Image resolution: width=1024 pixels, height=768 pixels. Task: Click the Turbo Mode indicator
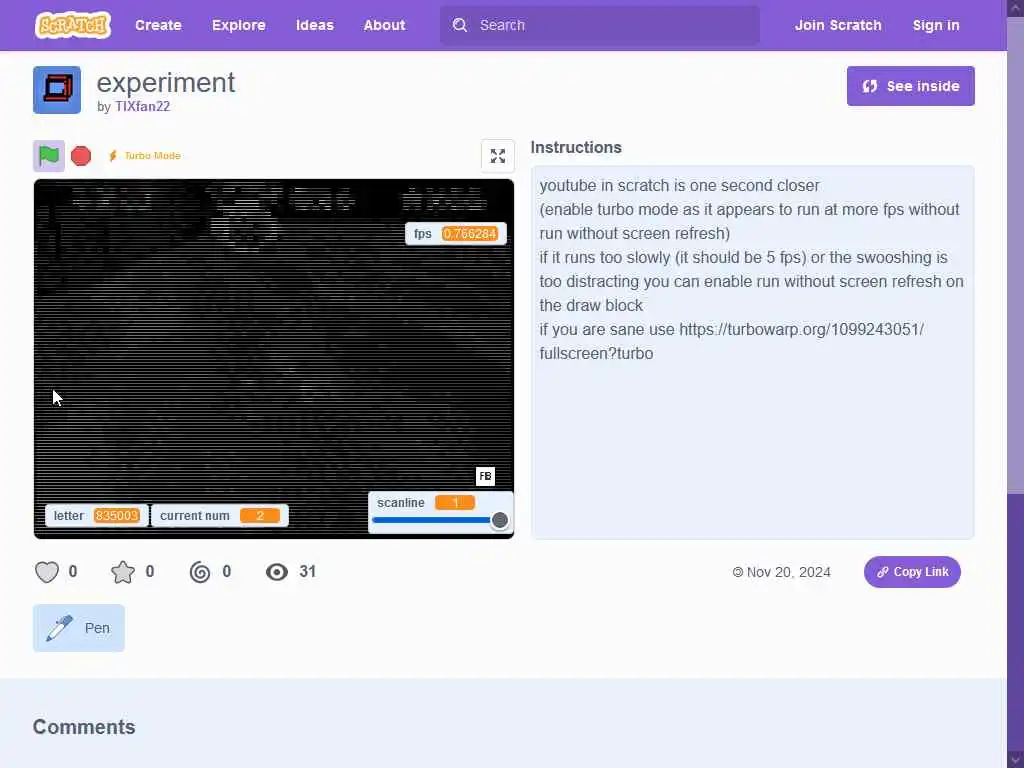tap(144, 155)
